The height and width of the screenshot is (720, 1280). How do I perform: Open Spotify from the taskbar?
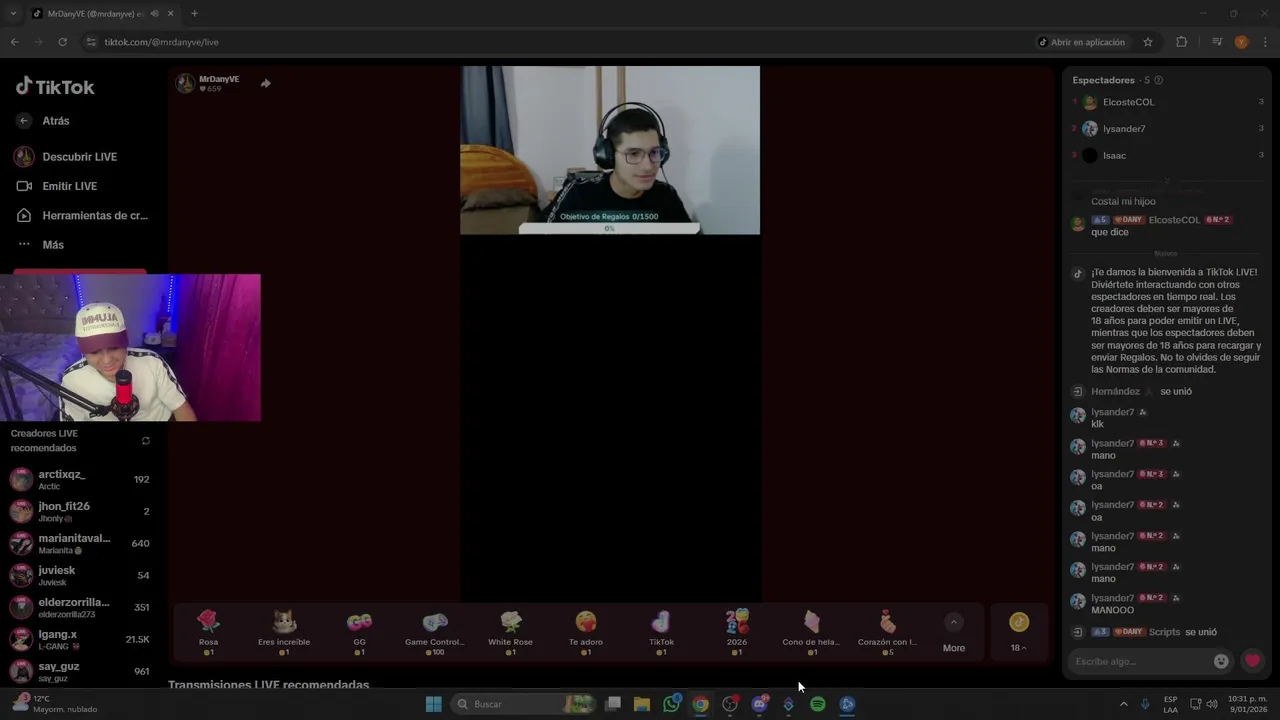coord(817,704)
